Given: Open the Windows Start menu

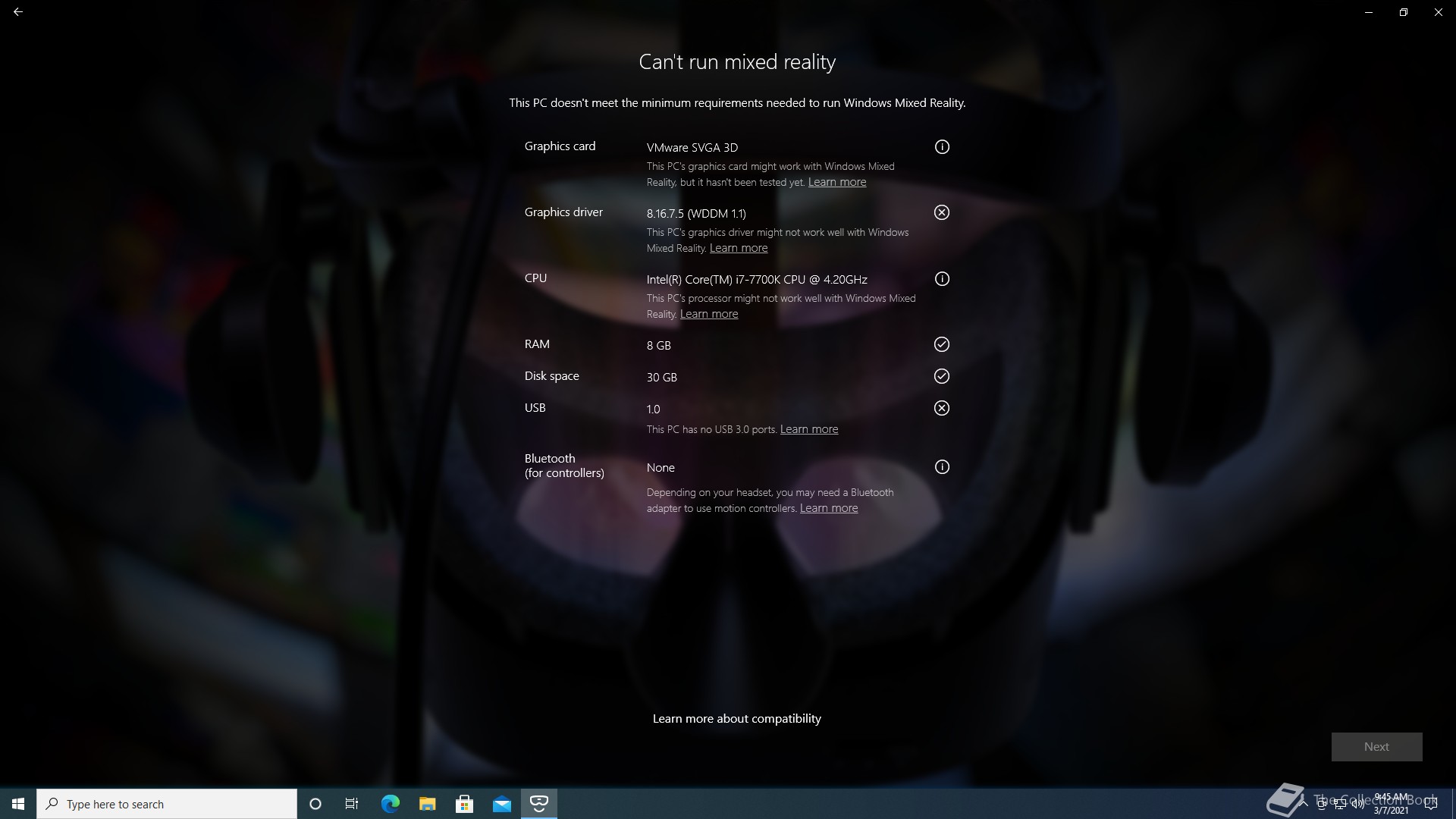Looking at the screenshot, I should click(x=18, y=804).
